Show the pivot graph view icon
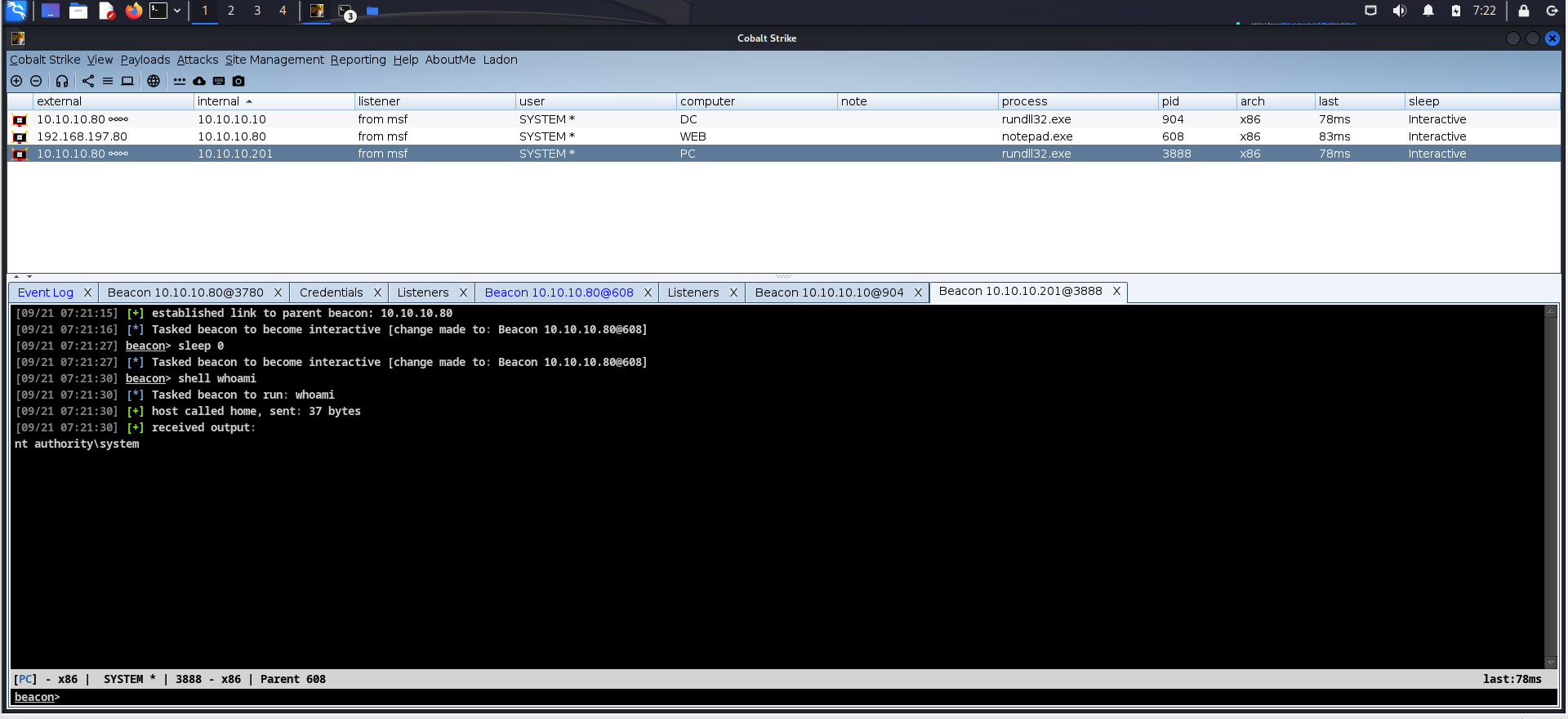This screenshot has height=719, width=1568. coord(88,81)
